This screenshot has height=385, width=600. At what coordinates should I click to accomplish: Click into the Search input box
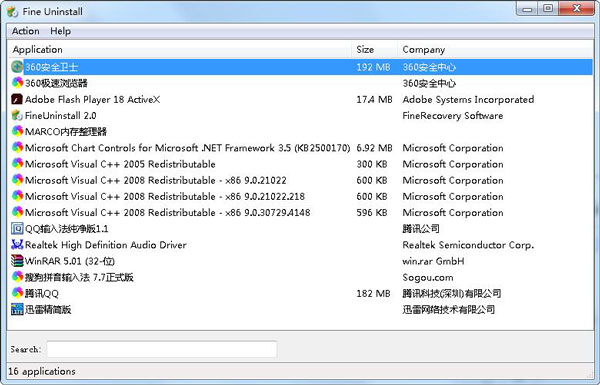(x=162, y=349)
